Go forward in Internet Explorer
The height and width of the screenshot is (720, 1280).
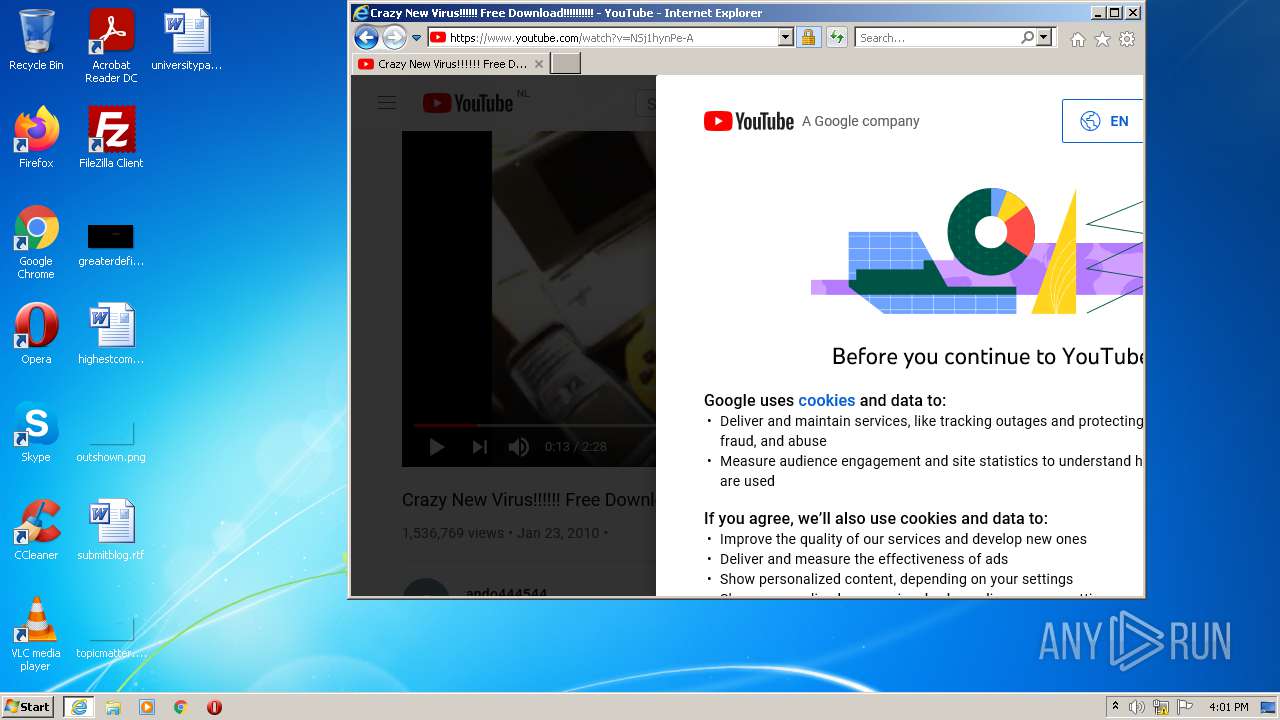(x=394, y=38)
